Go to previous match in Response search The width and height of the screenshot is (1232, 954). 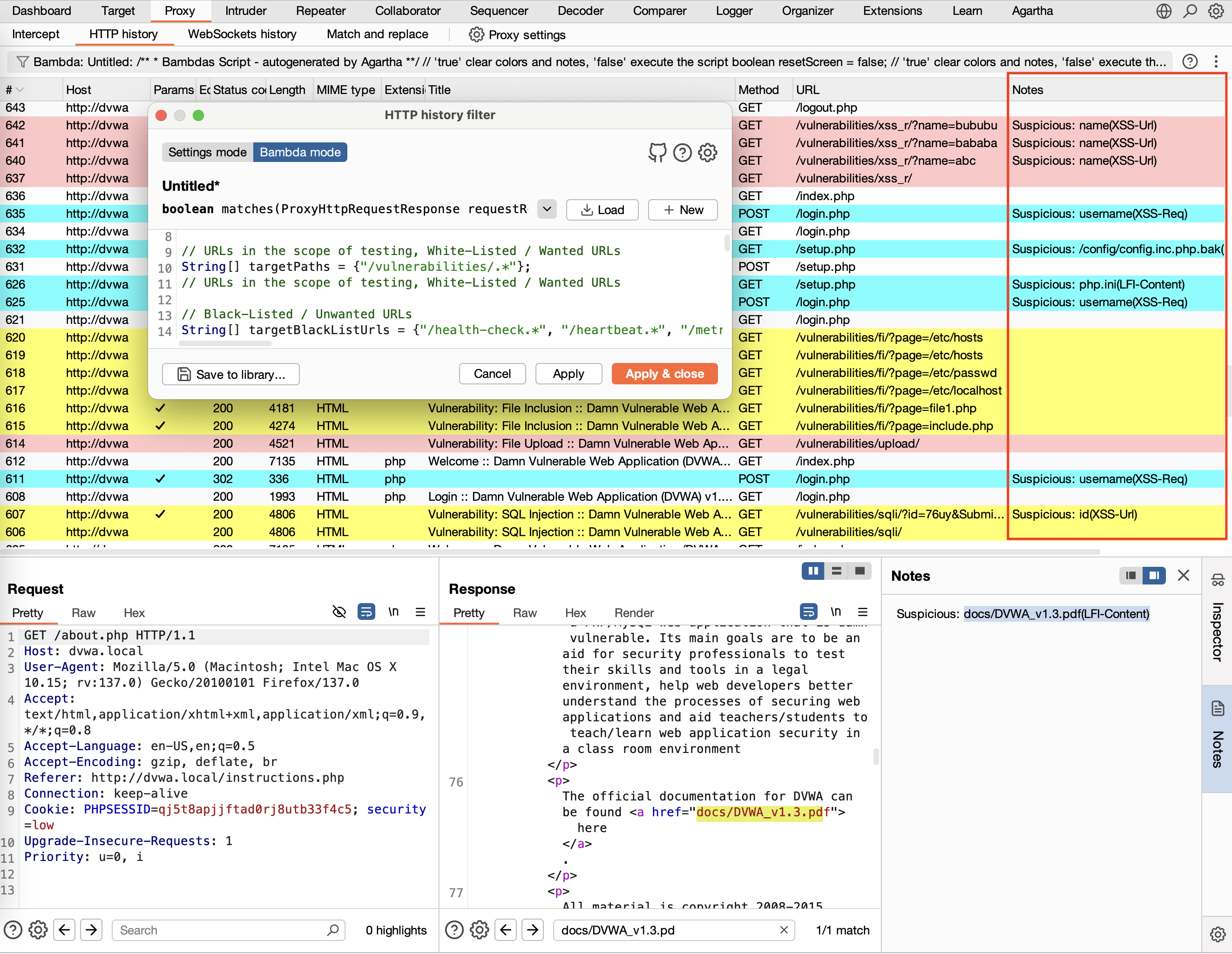506,930
